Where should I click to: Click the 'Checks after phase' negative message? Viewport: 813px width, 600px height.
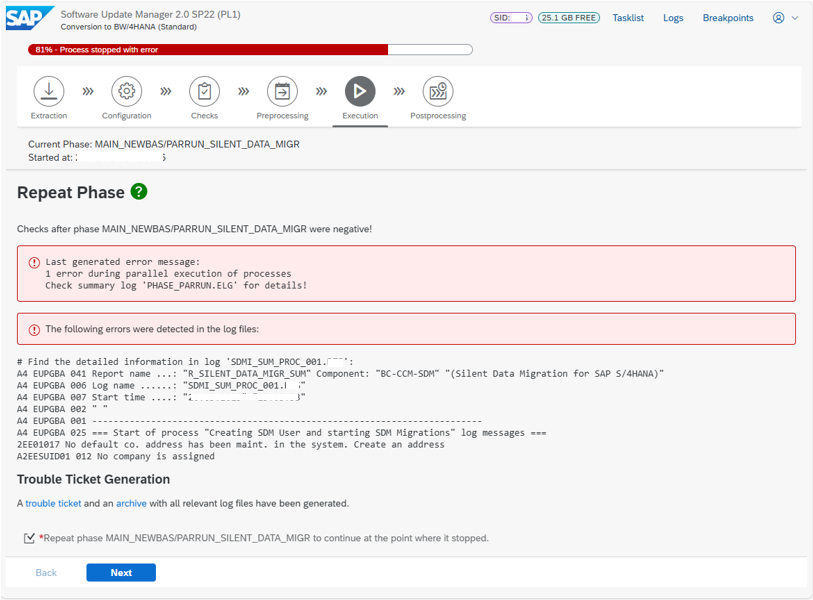194,229
